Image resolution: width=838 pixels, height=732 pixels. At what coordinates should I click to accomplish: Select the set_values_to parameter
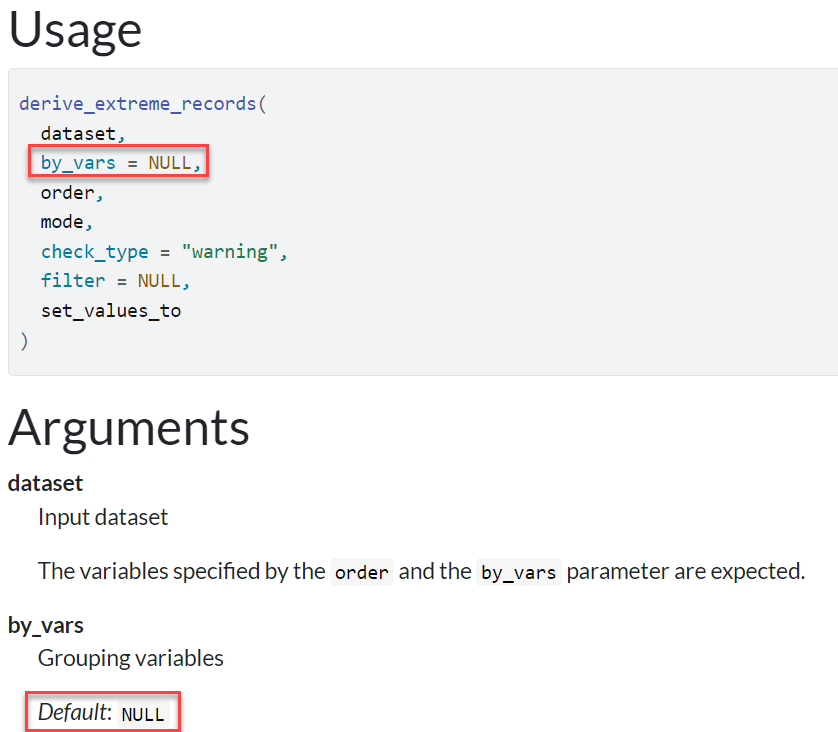click(x=111, y=310)
